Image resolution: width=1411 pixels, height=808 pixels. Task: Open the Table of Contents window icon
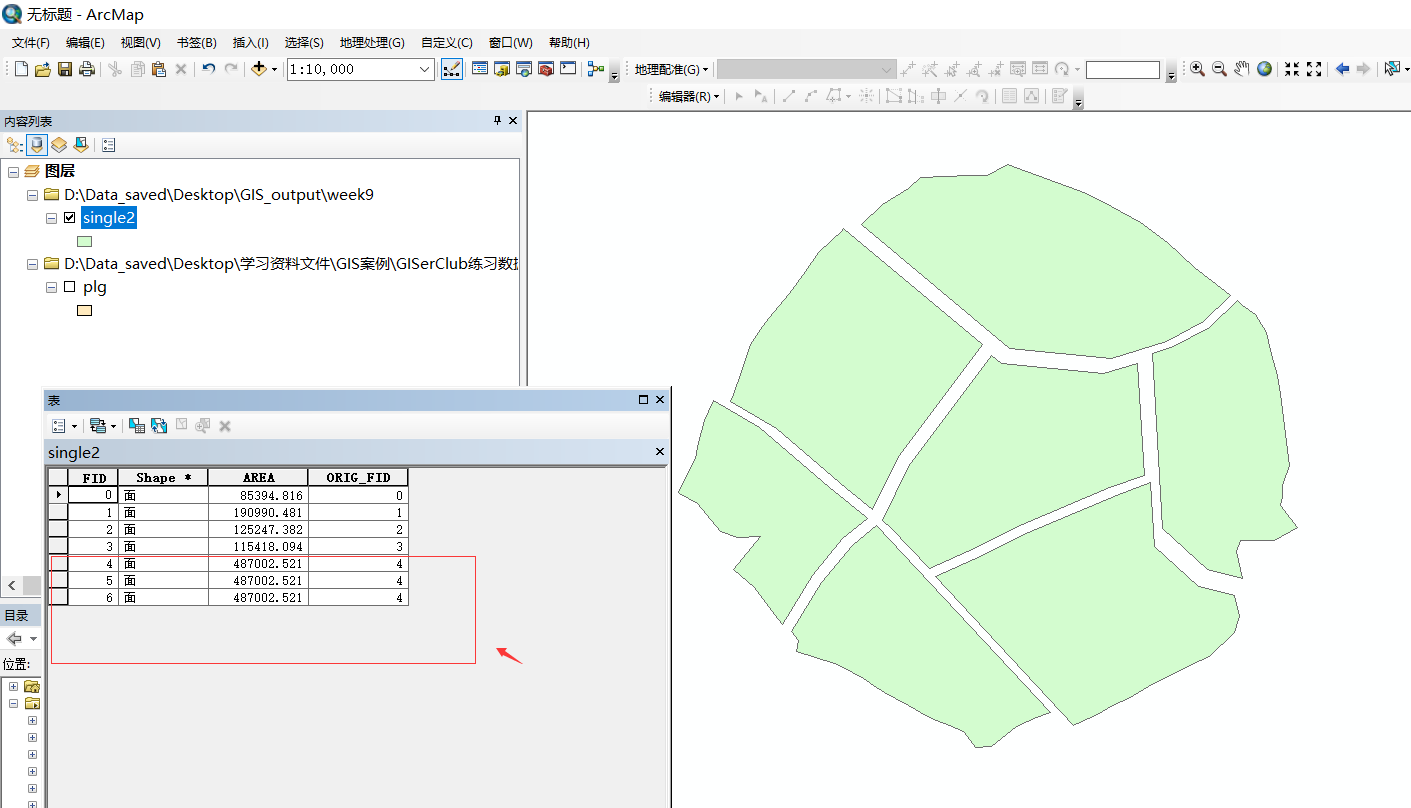480,69
